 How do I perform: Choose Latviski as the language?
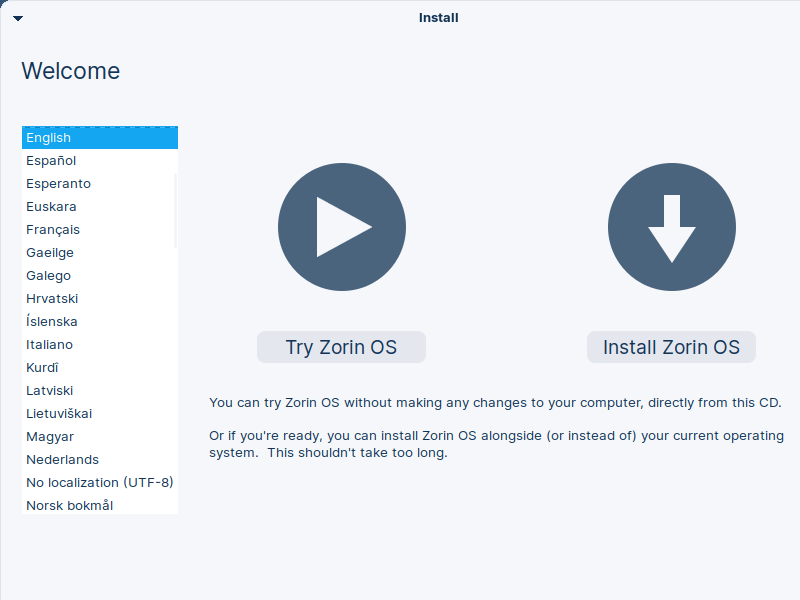[100, 390]
